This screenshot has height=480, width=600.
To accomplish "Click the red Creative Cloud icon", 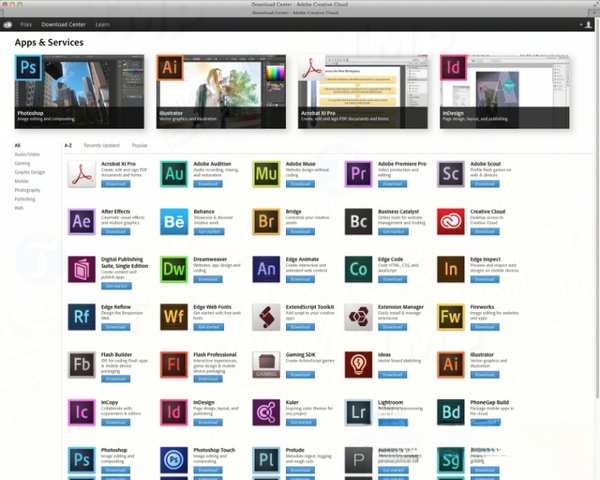I will pyautogui.click(x=450, y=222).
